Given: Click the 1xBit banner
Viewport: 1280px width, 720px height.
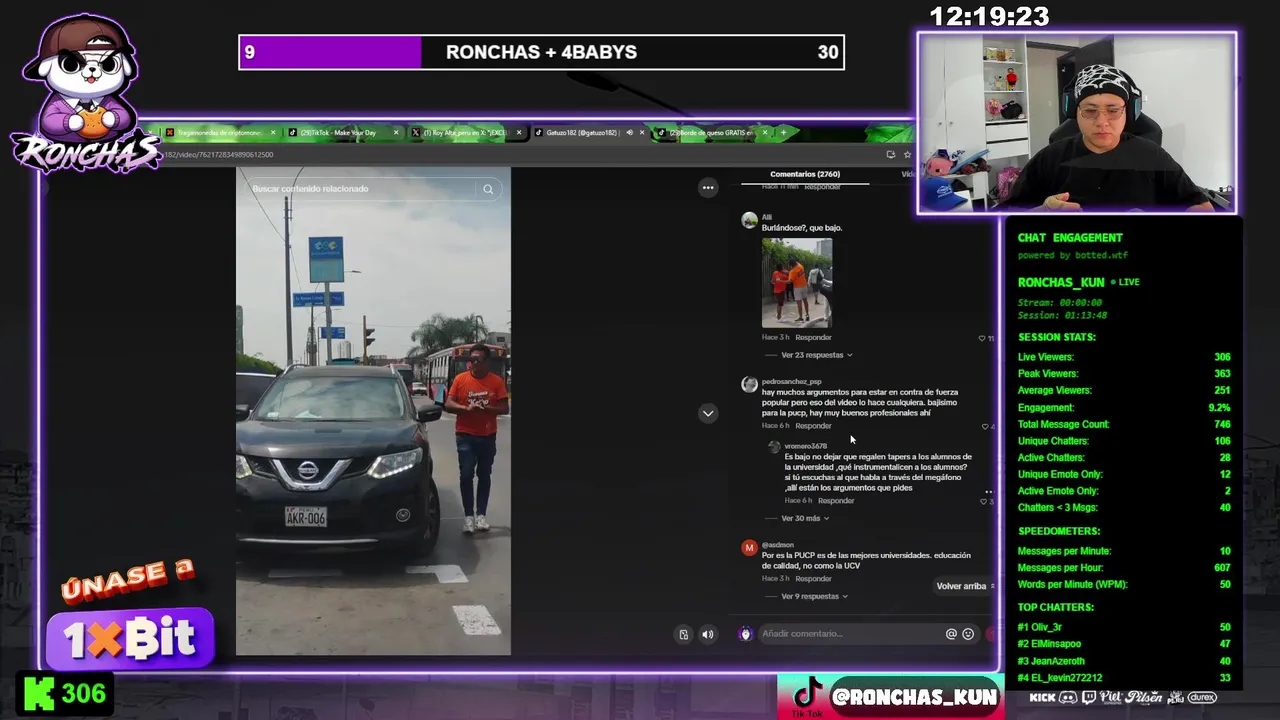Looking at the screenshot, I should 130,638.
